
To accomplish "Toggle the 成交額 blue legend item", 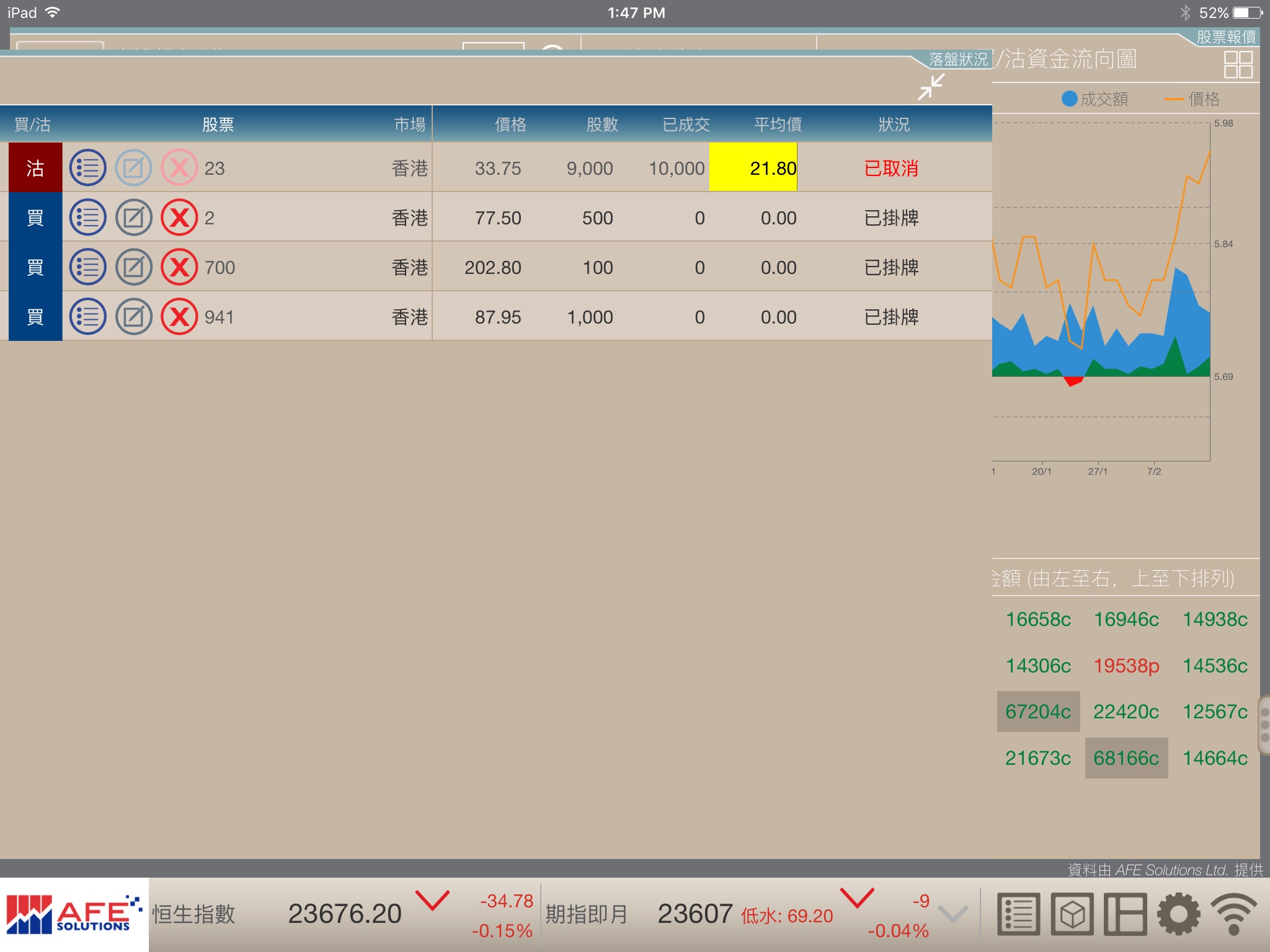I will click(1095, 99).
